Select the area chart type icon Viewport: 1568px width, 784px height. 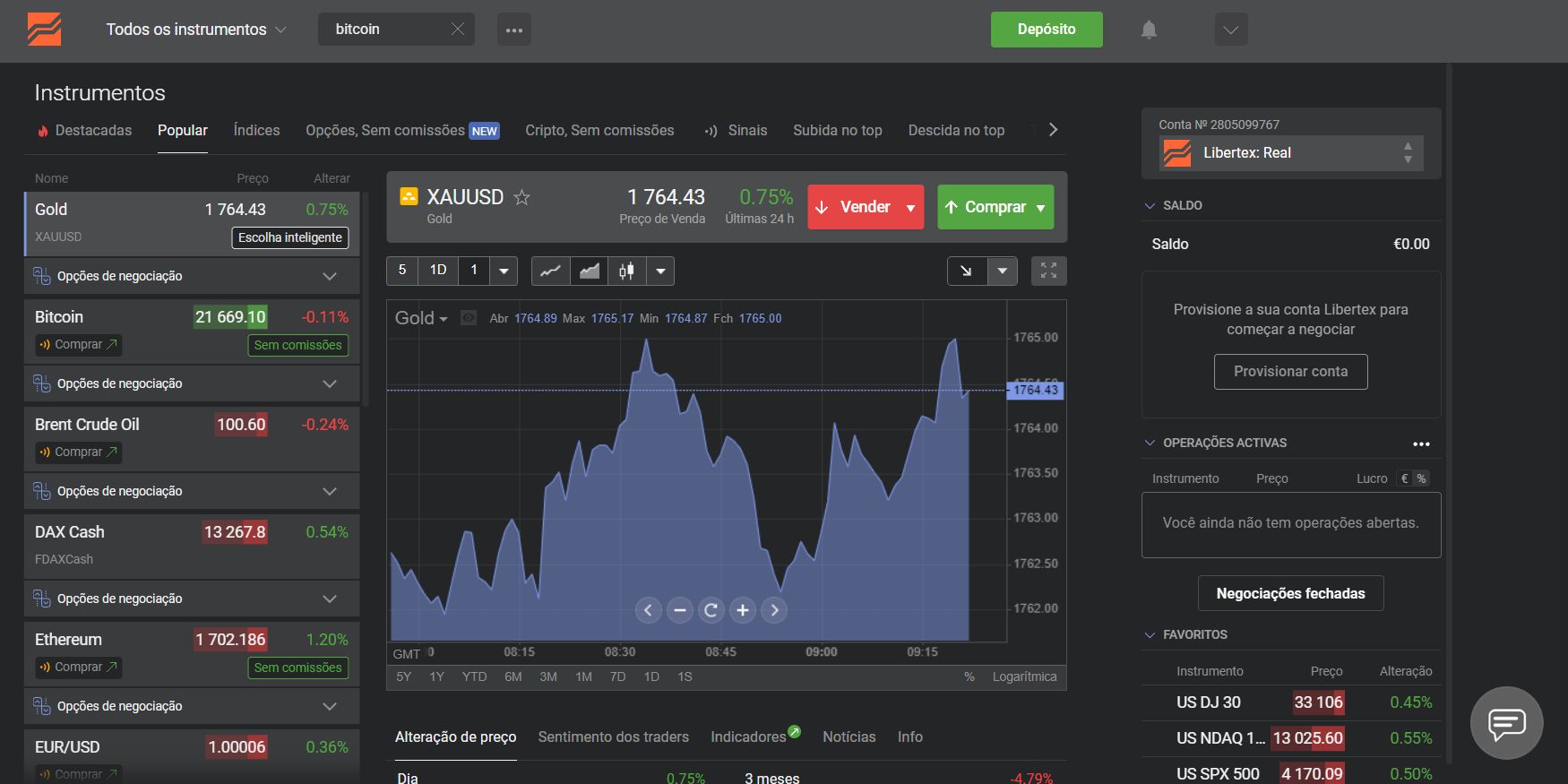point(589,271)
